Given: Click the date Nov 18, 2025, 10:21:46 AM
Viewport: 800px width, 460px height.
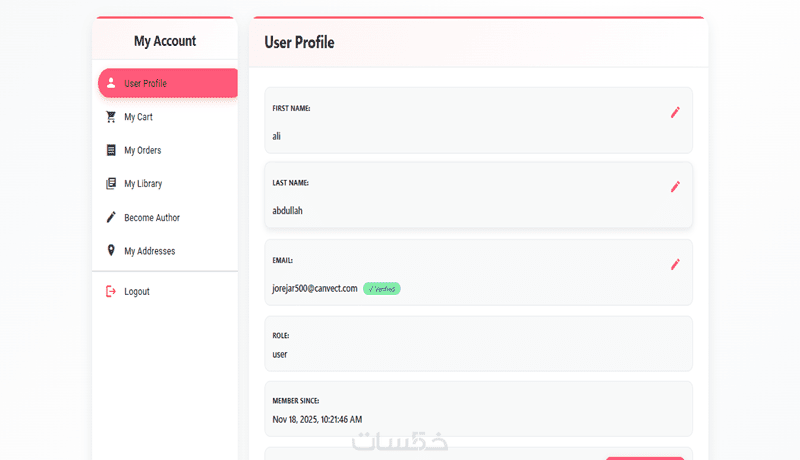Looking at the screenshot, I should tap(317, 419).
